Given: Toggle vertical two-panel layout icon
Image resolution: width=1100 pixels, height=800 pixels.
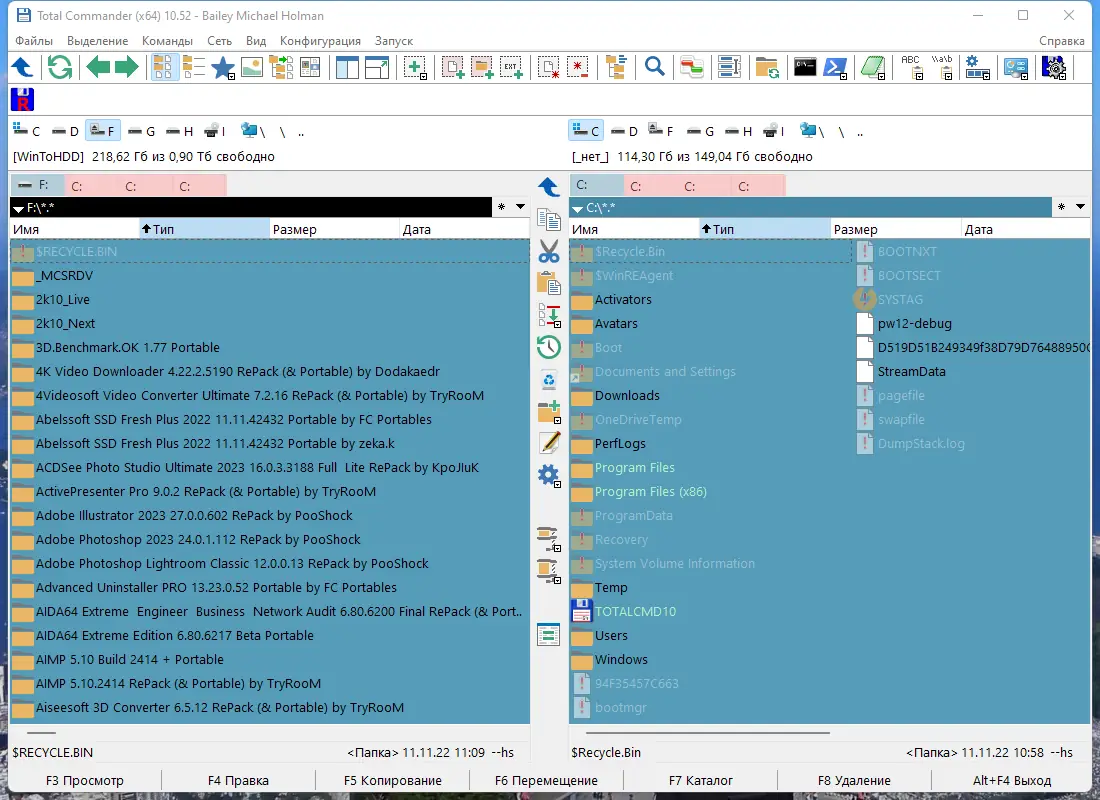Looking at the screenshot, I should [347, 68].
